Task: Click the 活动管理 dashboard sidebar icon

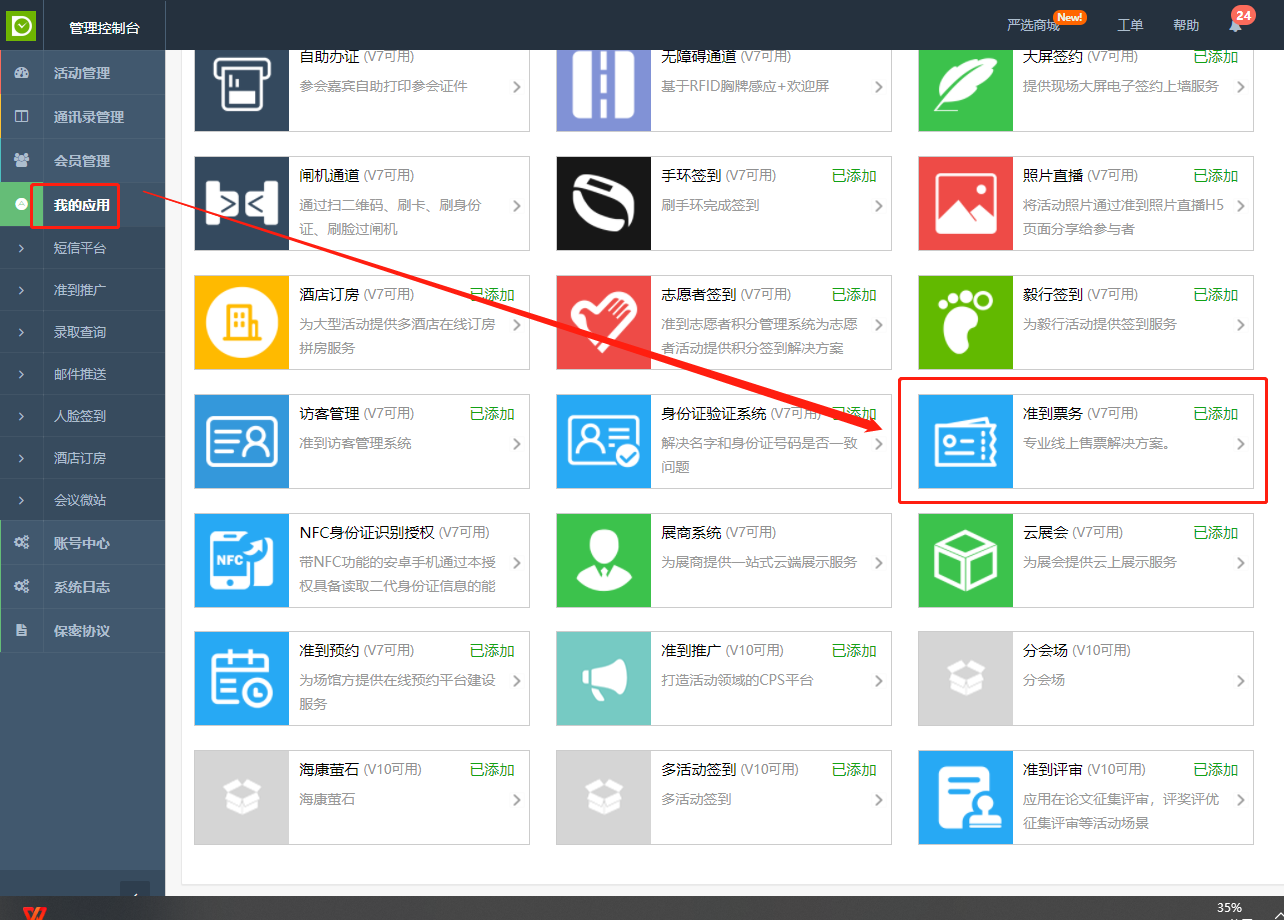Action: click(21, 73)
